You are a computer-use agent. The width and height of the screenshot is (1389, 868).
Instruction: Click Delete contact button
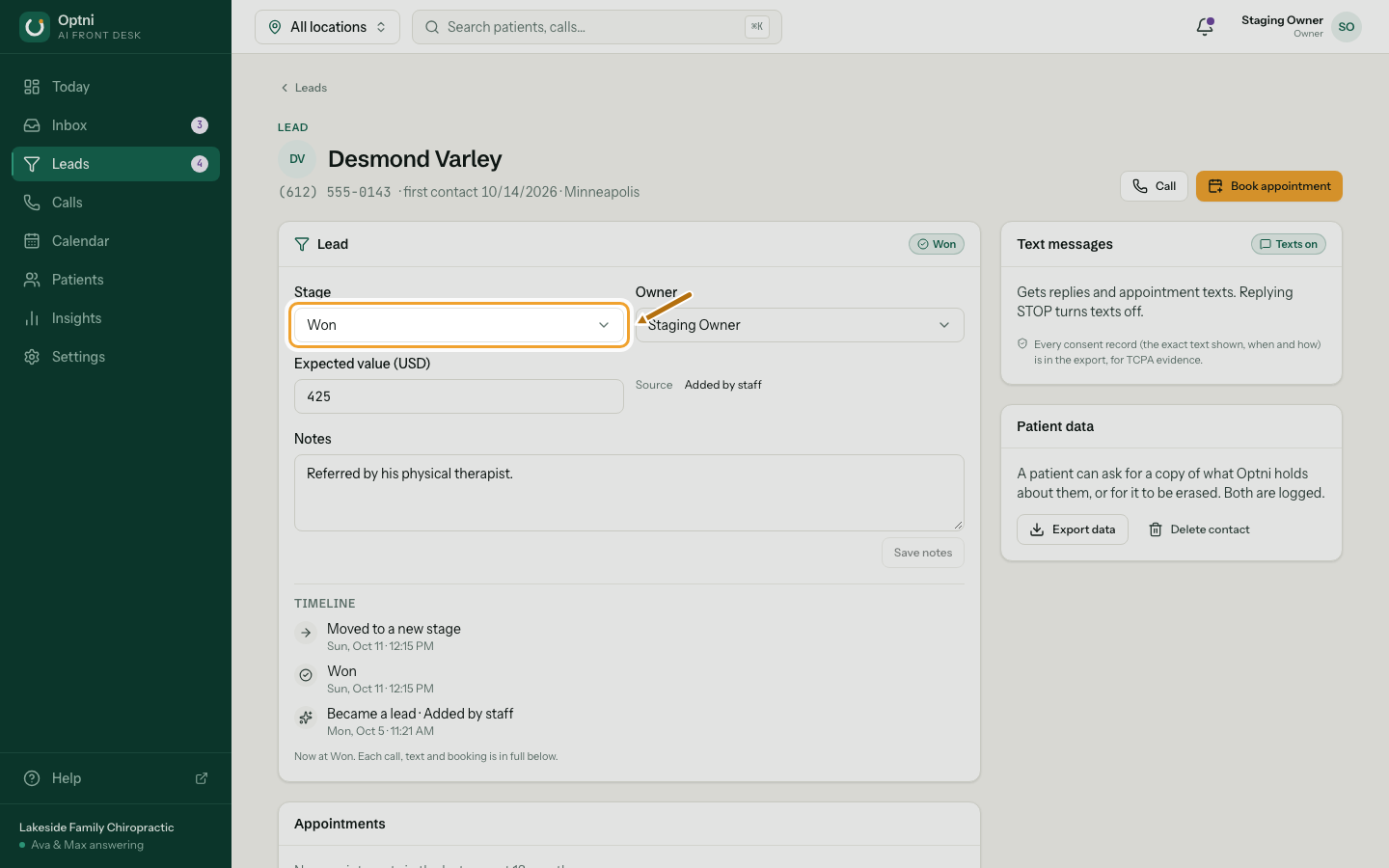click(1199, 529)
